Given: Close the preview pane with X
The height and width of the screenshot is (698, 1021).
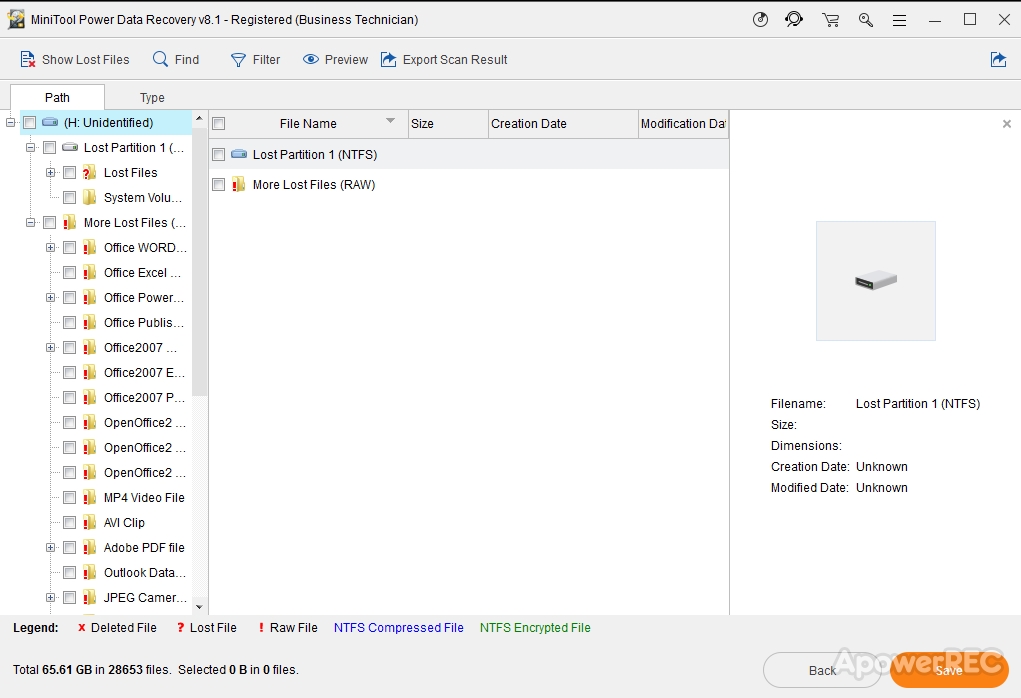Looking at the screenshot, I should (1007, 124).
